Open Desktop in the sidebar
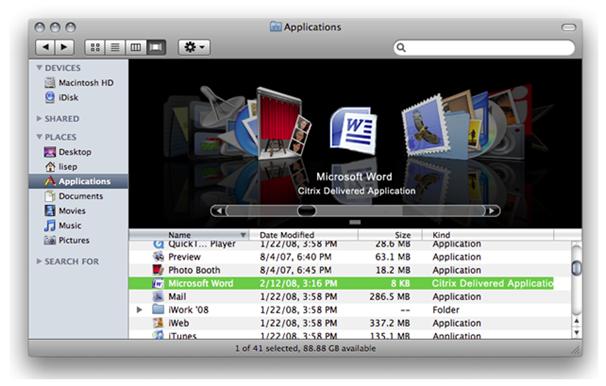This screenshot has height=386, width=606. tap(68, 152)
